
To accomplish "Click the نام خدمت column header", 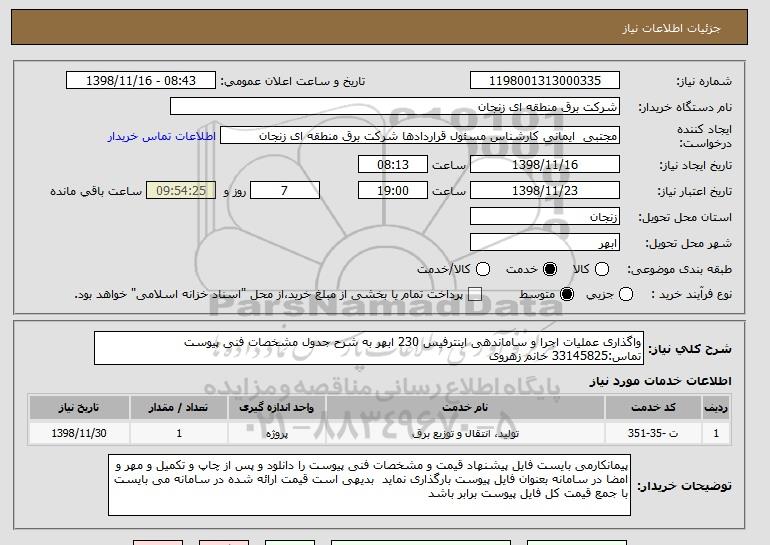I will tap(465, 408).
